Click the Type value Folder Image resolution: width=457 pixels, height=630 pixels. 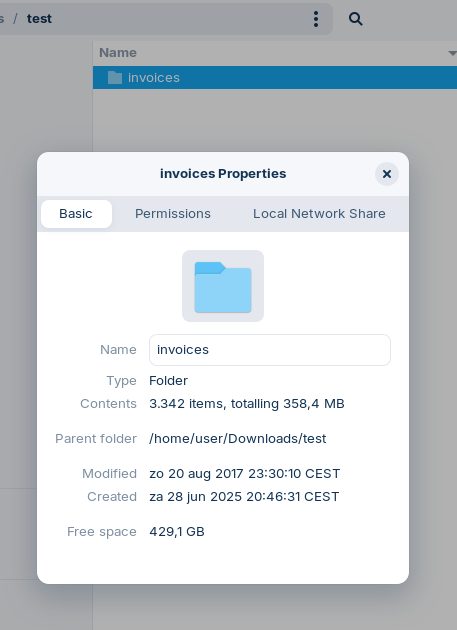point(168,380)
